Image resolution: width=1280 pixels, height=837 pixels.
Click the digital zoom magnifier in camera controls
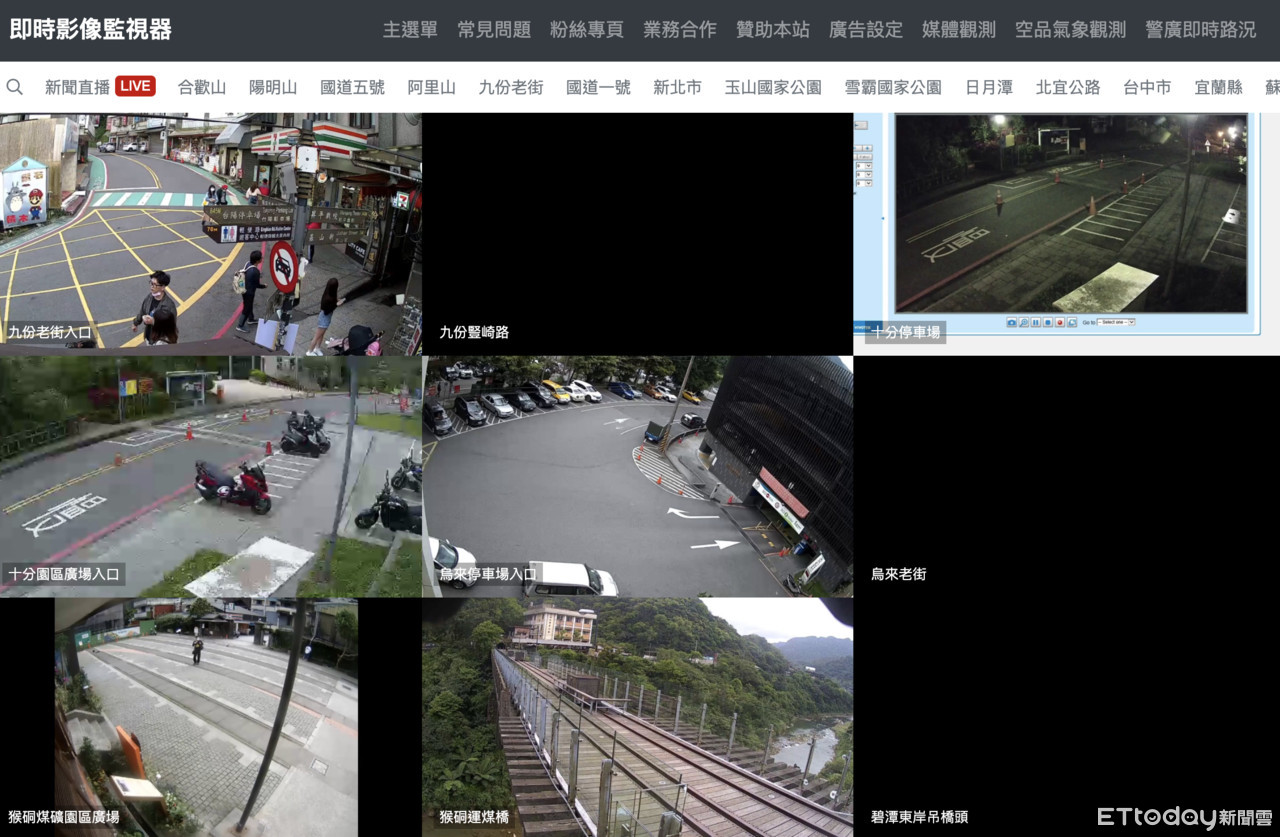pos(1024,322)
